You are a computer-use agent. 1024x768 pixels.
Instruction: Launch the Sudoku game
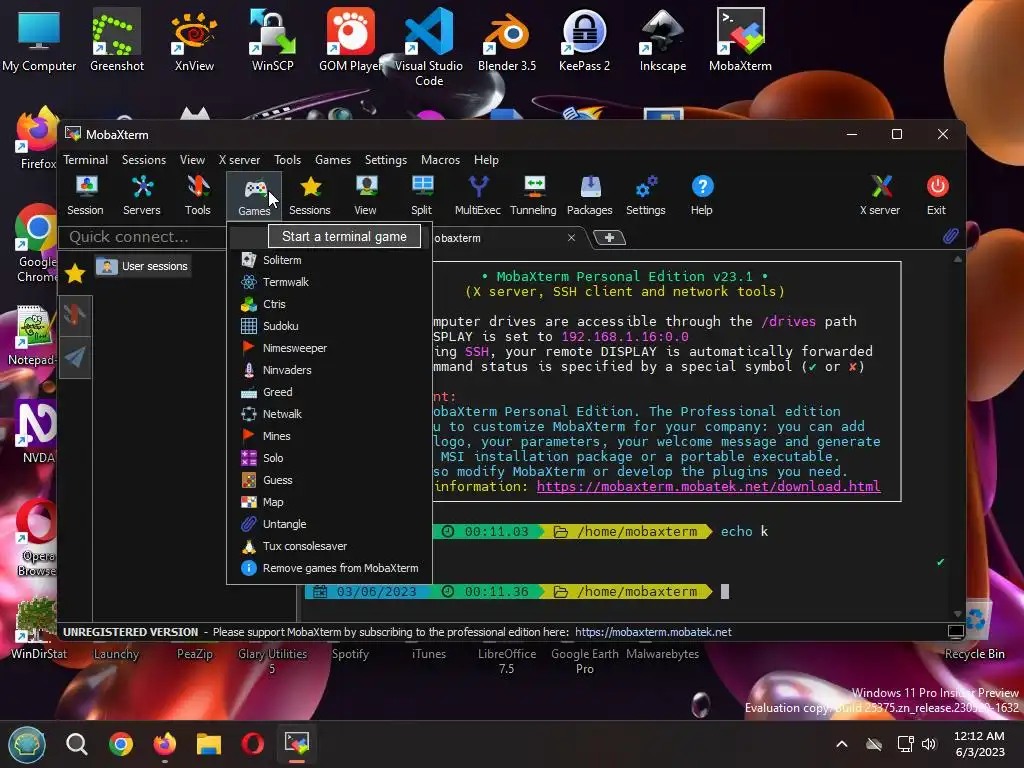(330, 326)
